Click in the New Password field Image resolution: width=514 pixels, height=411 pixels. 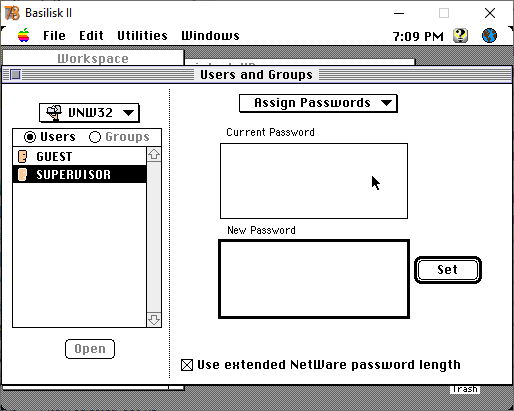(x=314, y=279)
